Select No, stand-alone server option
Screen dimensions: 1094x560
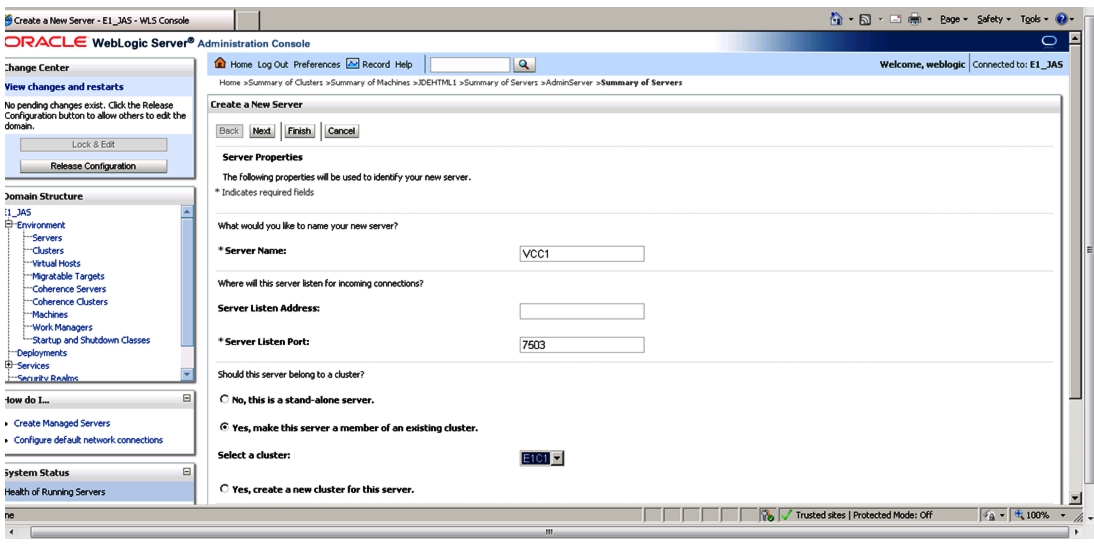pos(224,400)
